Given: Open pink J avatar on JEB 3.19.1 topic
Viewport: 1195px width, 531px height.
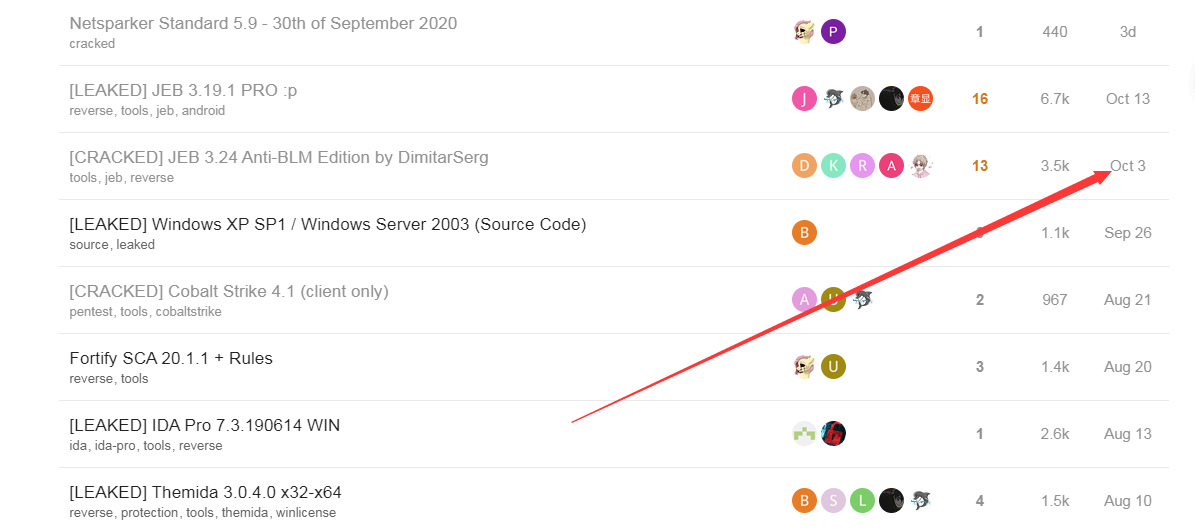Looking at the screenshot, I should (x=804, y=99).
